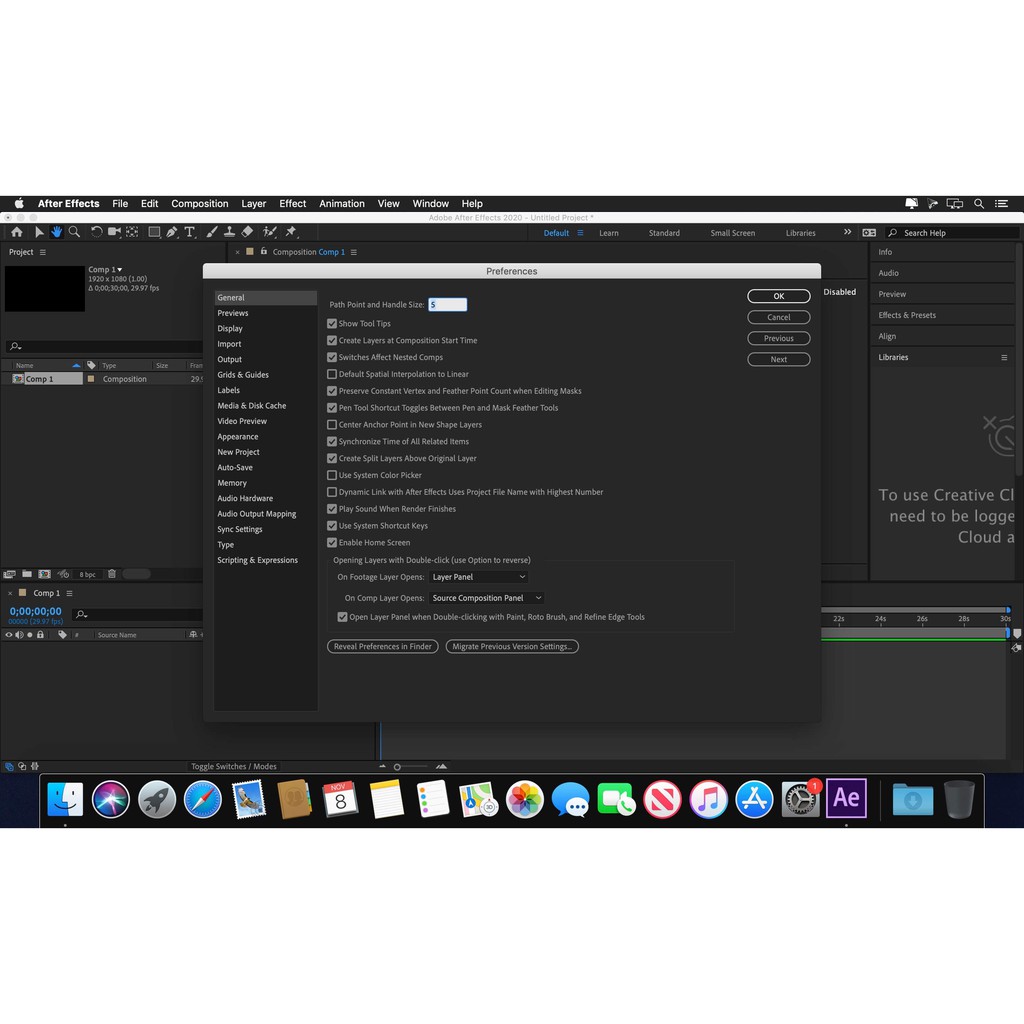Open System Preferences from the Dock
Image resolution: width=1024 pixels, height=1024 pixels.
pos(799,799)
